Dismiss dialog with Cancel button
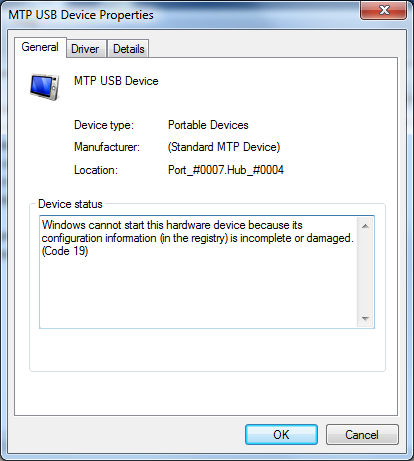This screenshot has width=414, height=461. 362,434
